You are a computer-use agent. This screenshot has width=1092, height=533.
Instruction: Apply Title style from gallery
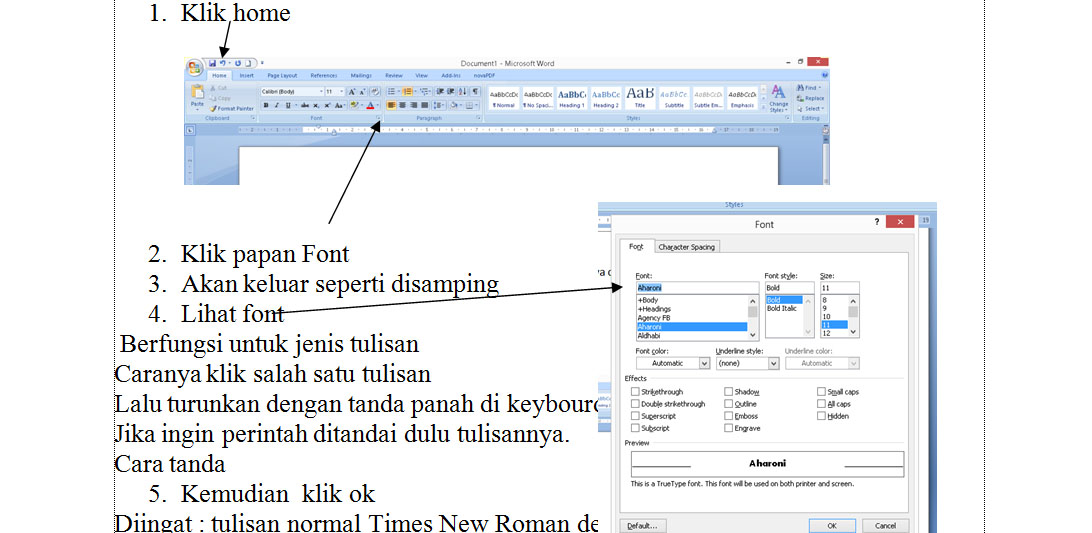(640, 98)
